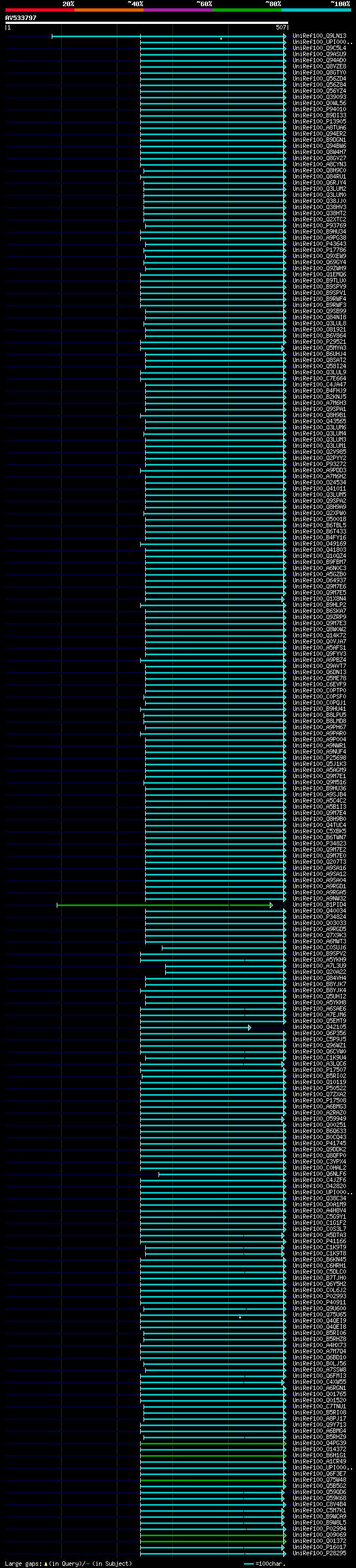Select label UniRef100_P93272
Screen dimensions: 356x1568
pos(319,464)
